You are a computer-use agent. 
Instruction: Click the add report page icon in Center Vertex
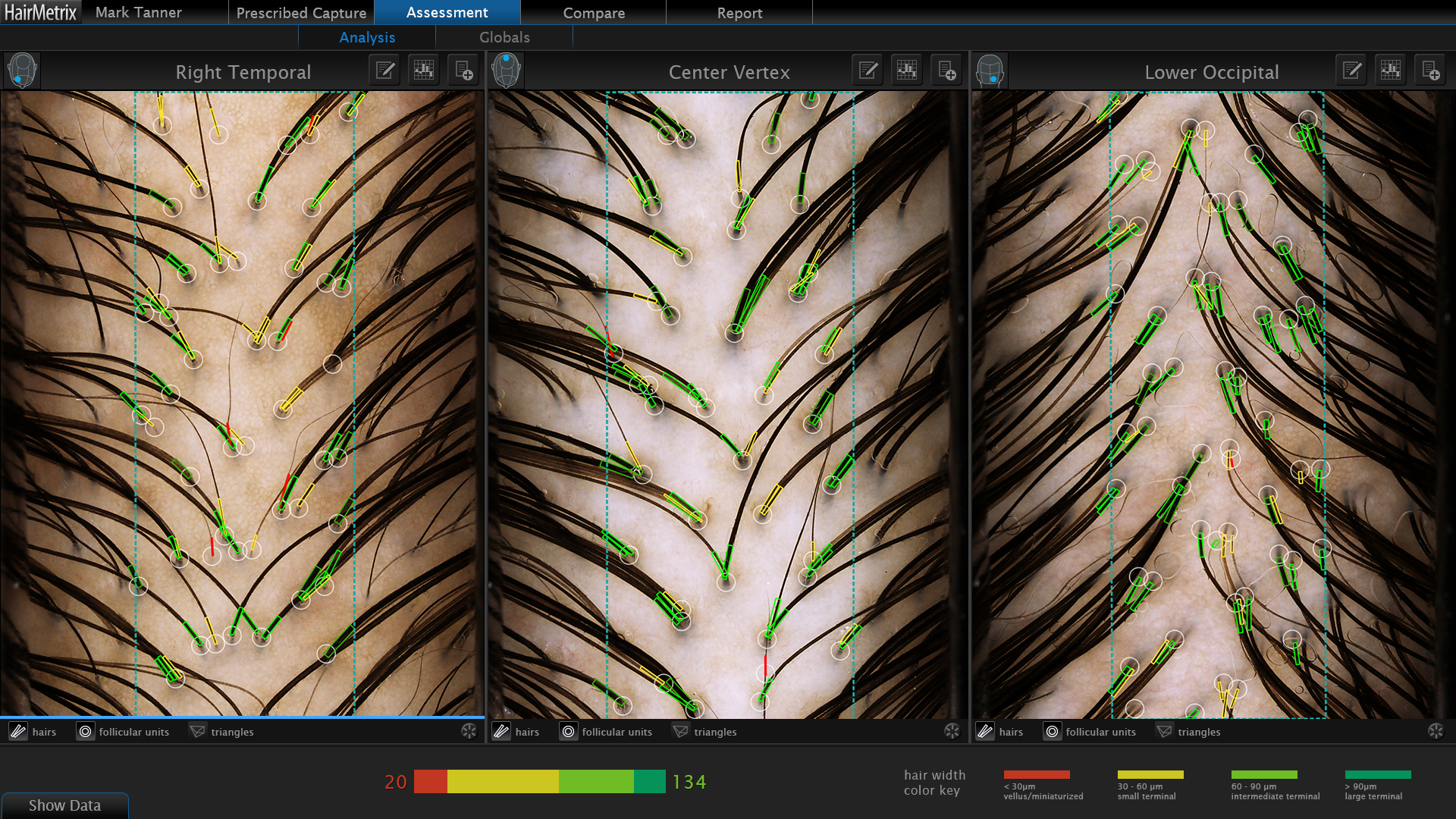pyautogui.click(x=946, y=71)
